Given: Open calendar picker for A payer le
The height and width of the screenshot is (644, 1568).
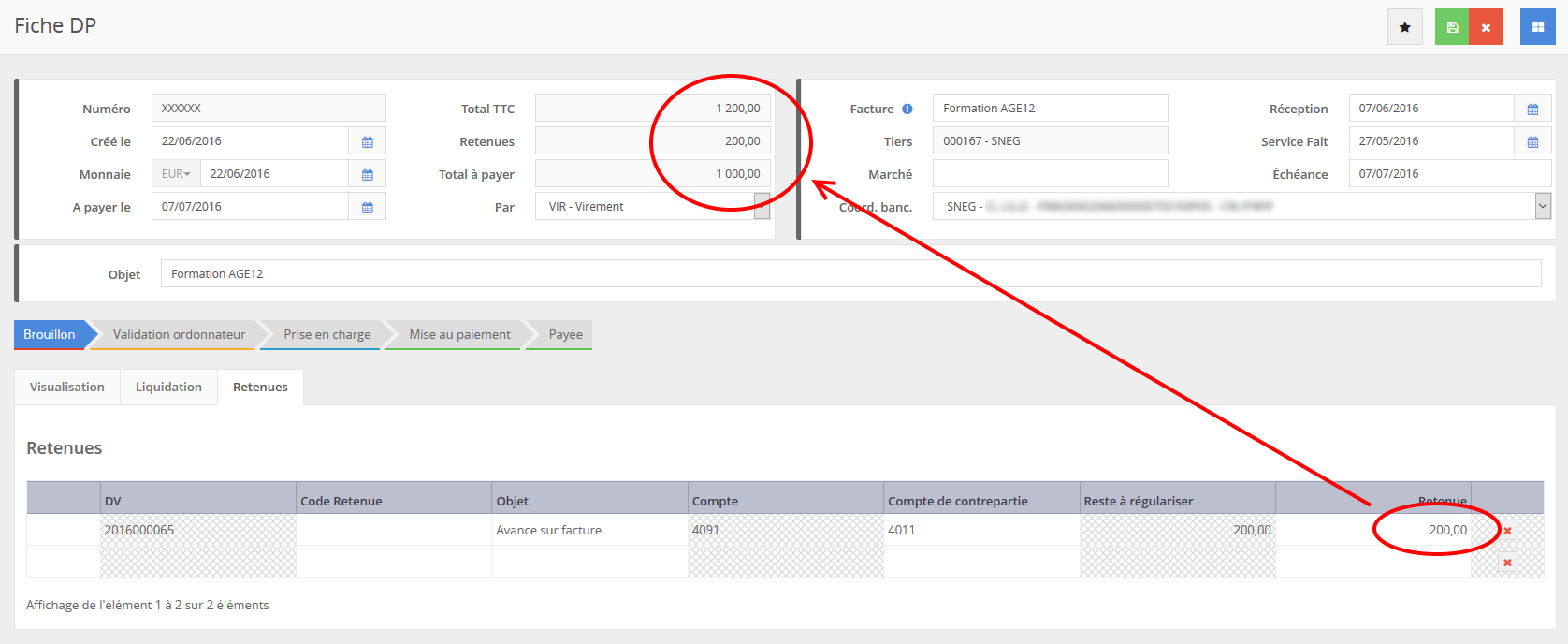Looking at the screenshot, I should pyautogui.click(x=368, y=207).
